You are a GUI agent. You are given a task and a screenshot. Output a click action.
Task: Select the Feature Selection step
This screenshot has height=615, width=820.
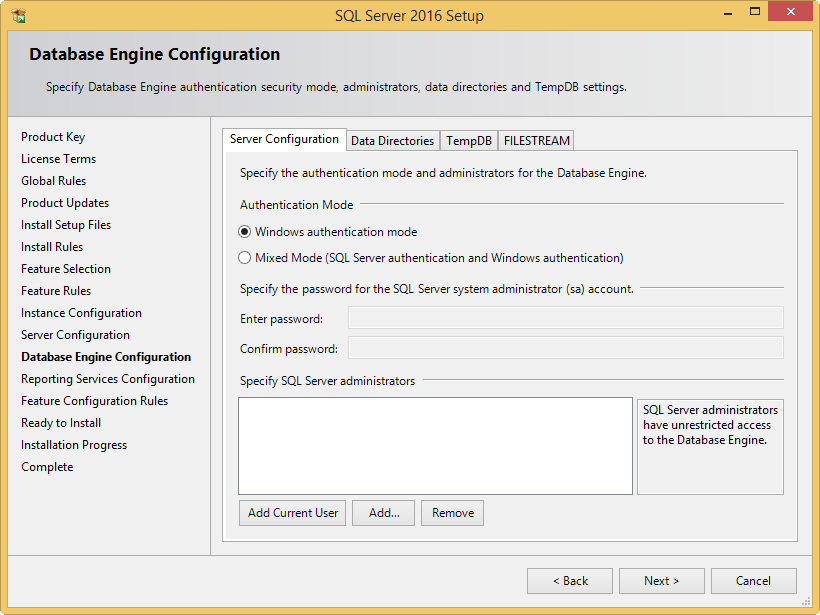coord(66,269)
